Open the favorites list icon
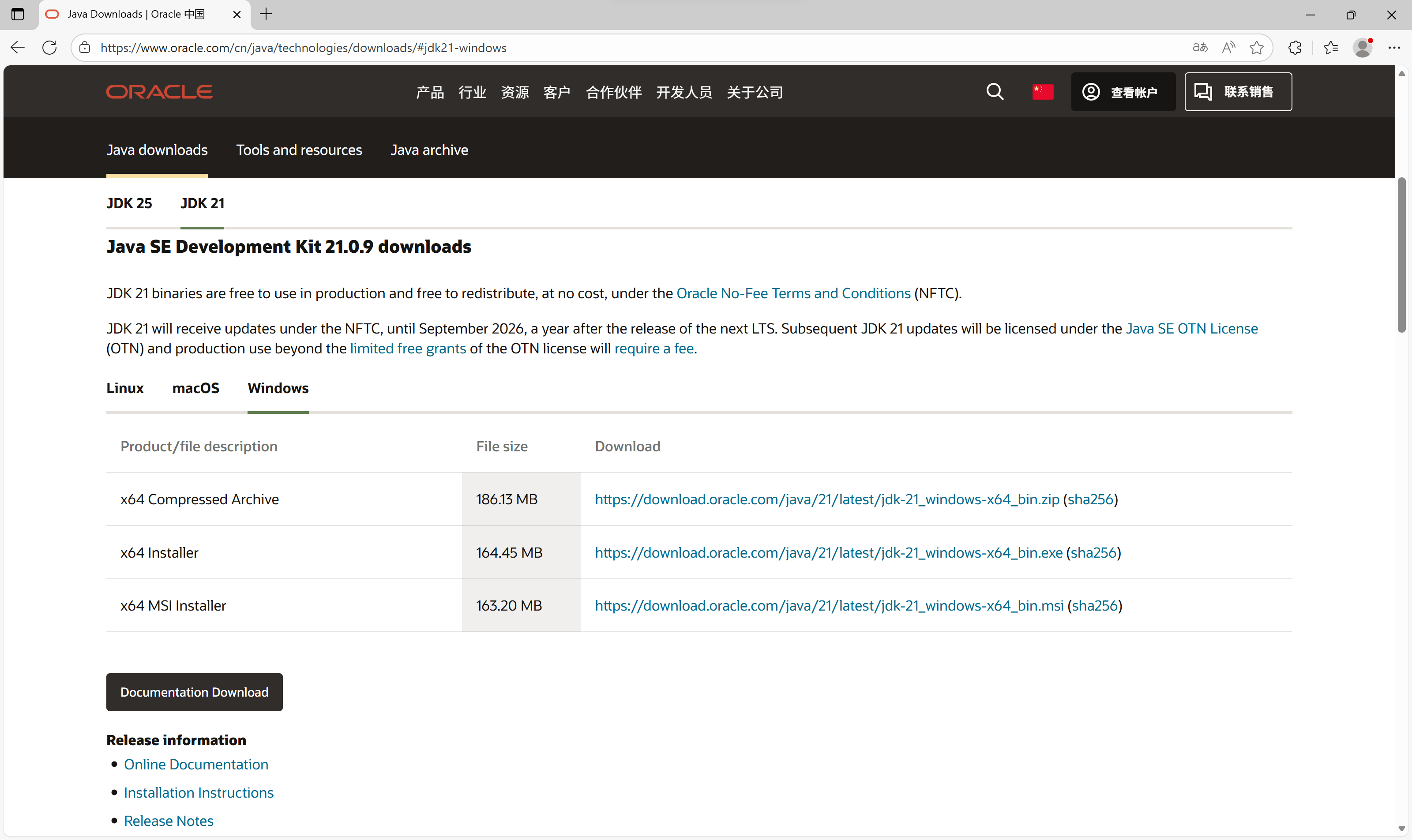Image resolution: width=1412 pixels, height=840 pixels. 1330,48
